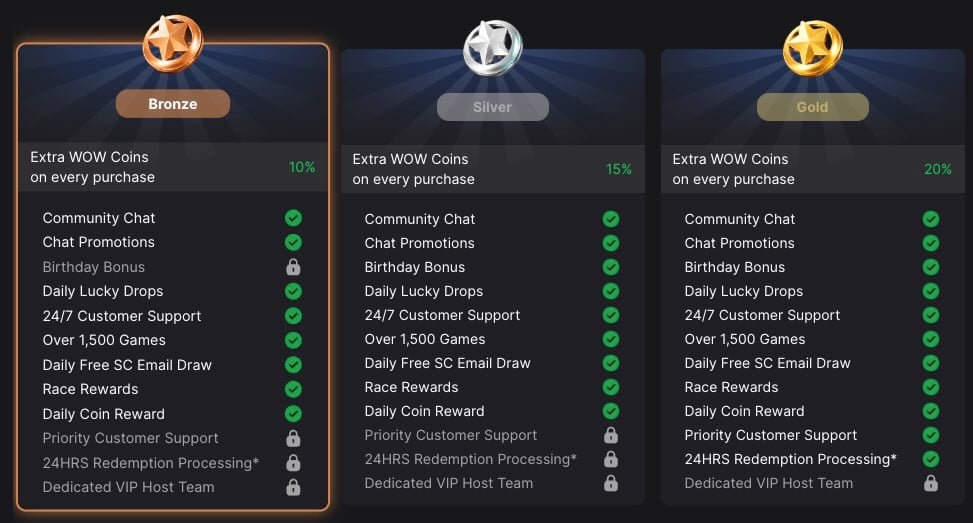
Task: Click the 20% extra WOW Coins value
Action: pos(938,169)
